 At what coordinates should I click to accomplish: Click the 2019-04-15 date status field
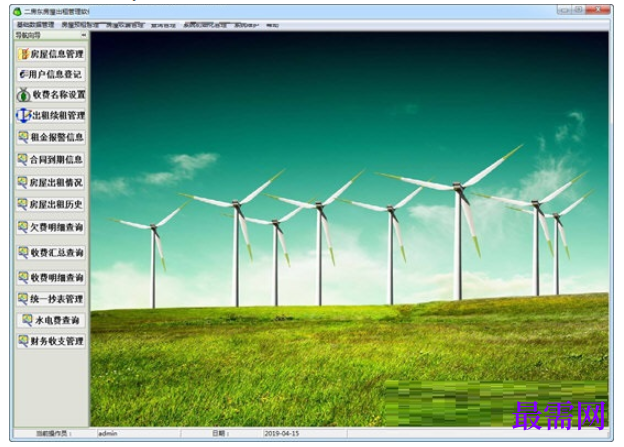(304, 433)
